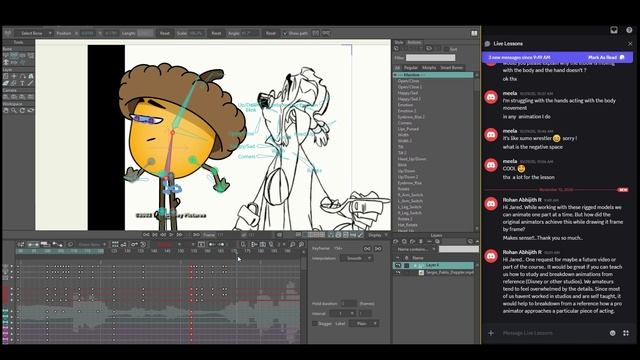Open the apps grid icon in Discord message bar
This screenshot has height=360, width=640.
tap(626, 333)
